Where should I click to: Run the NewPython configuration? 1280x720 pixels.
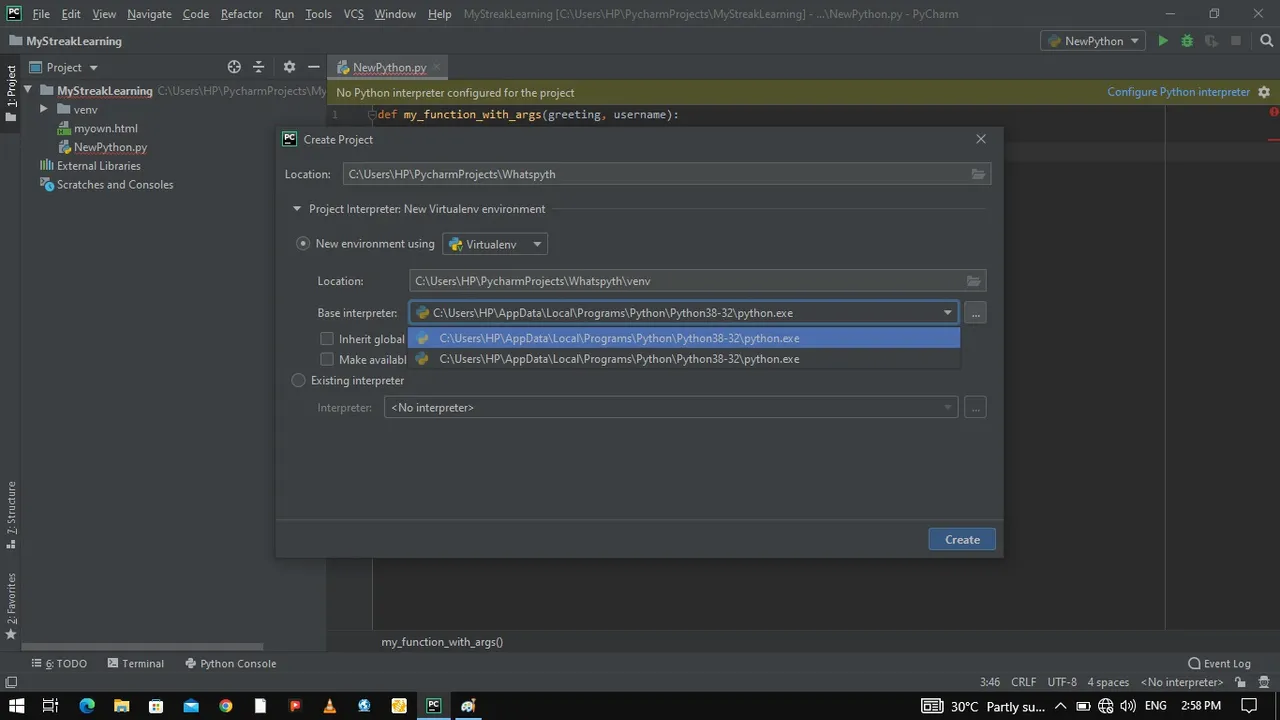point(1162,41)
